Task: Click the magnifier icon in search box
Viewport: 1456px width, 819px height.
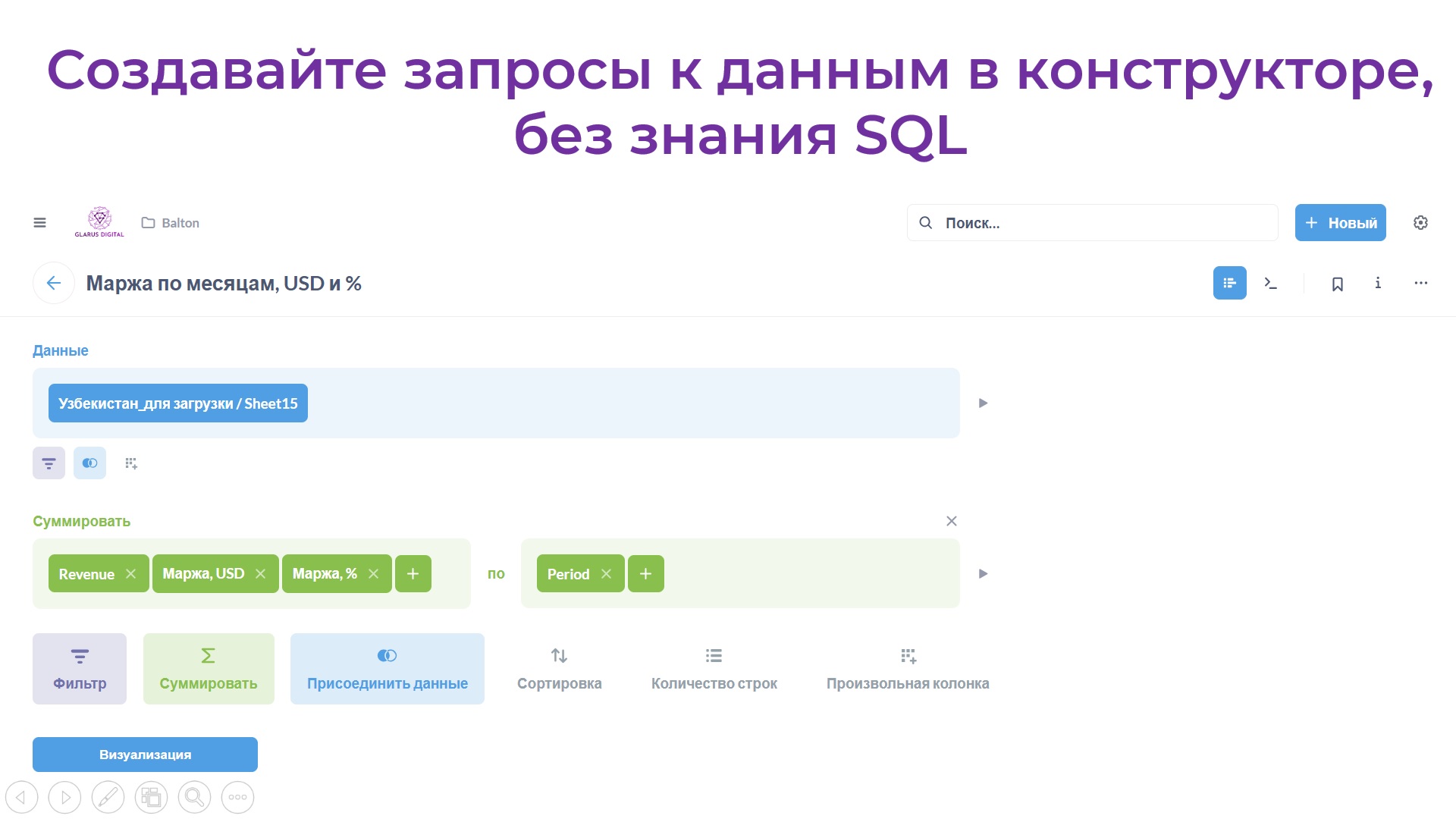Action: tap(925, 223)
